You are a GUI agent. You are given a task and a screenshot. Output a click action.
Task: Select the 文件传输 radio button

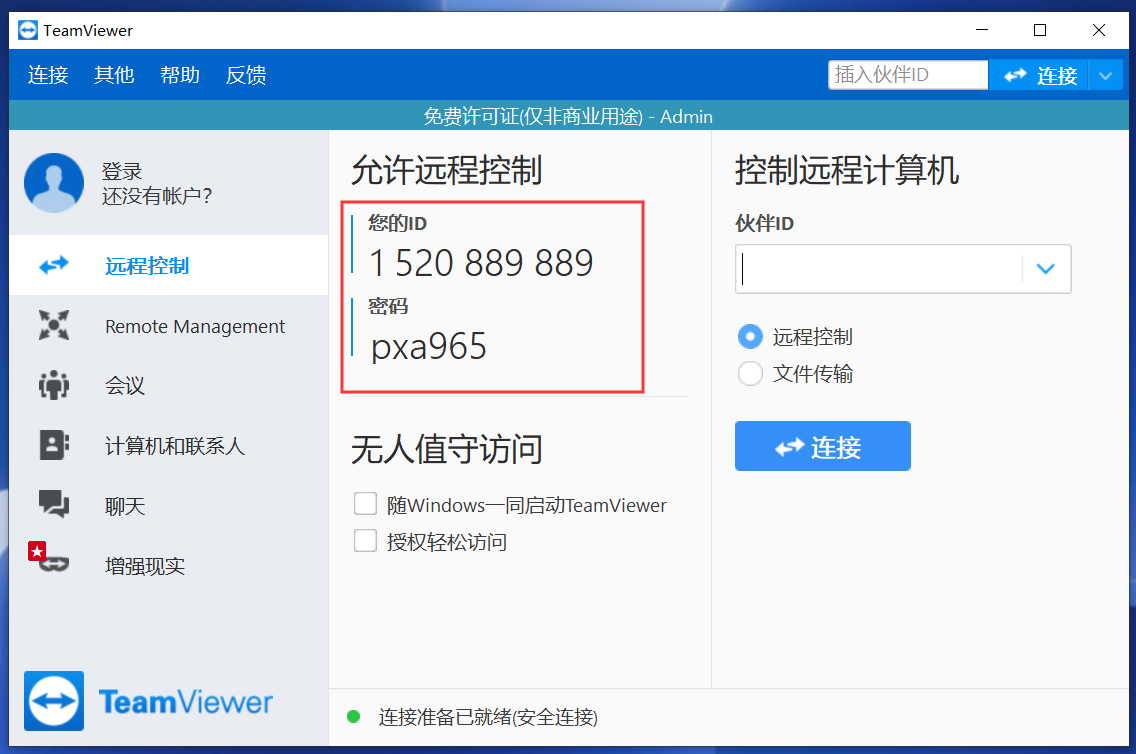point(750,374)
